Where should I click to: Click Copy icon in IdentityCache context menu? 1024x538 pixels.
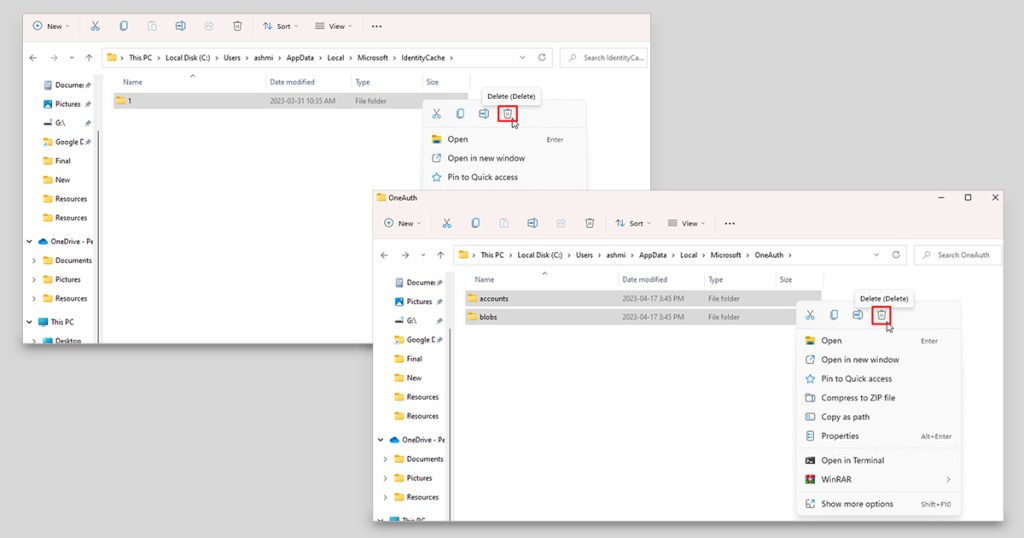click(x=460, y=114)
